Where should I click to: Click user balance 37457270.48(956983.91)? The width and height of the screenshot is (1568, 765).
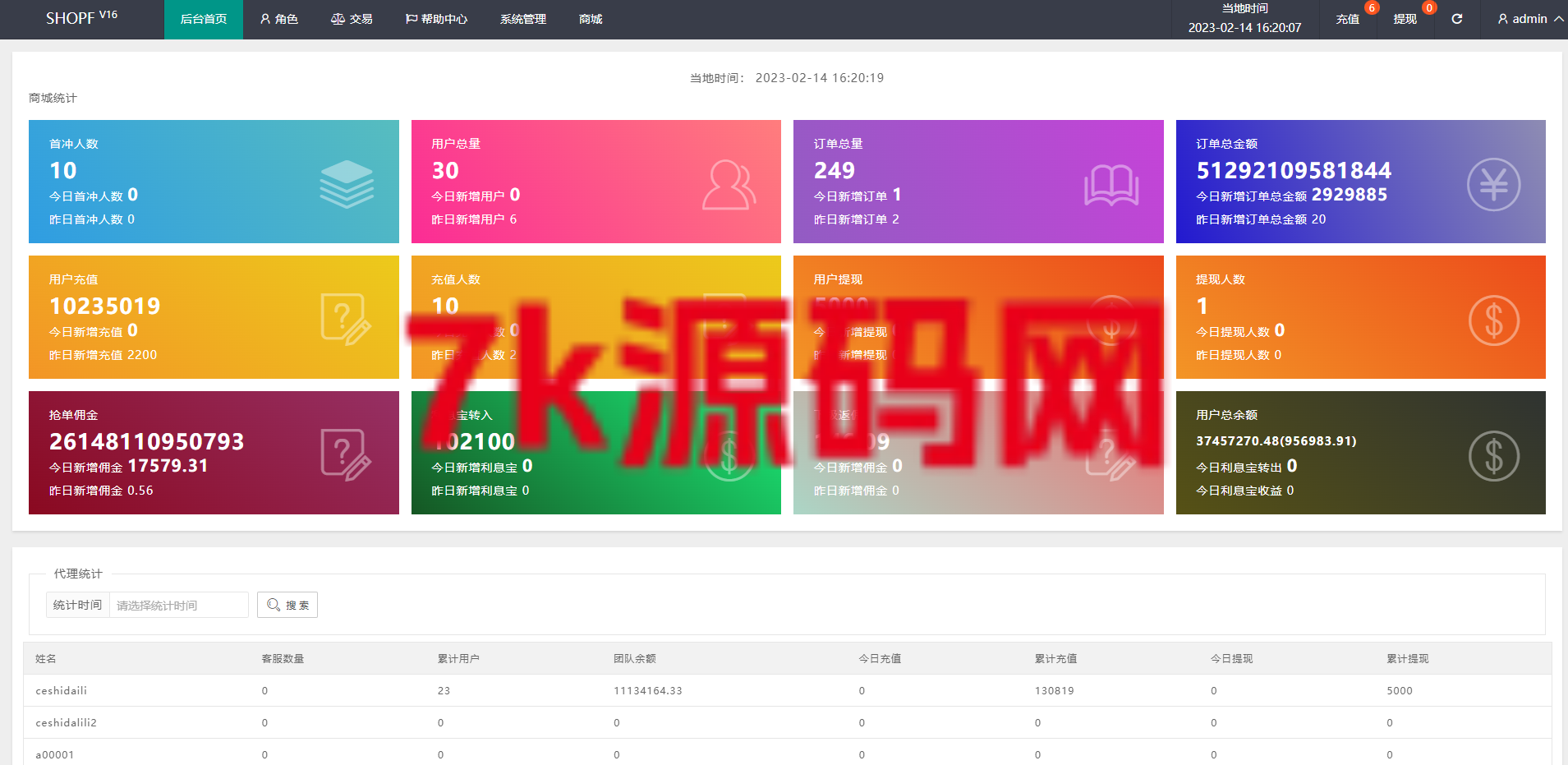1276,441
